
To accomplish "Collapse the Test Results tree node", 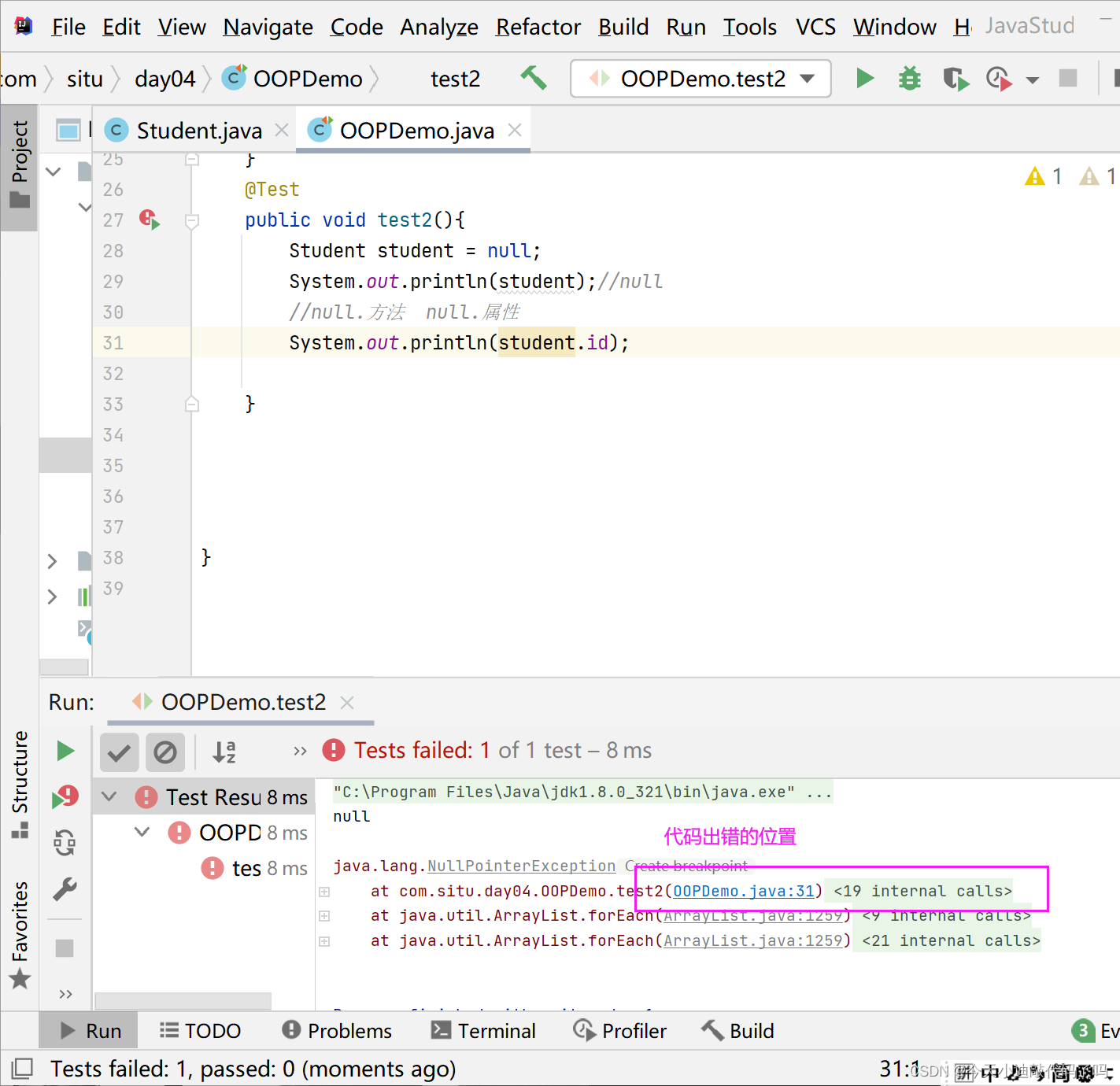I will [x=109, y=796].
